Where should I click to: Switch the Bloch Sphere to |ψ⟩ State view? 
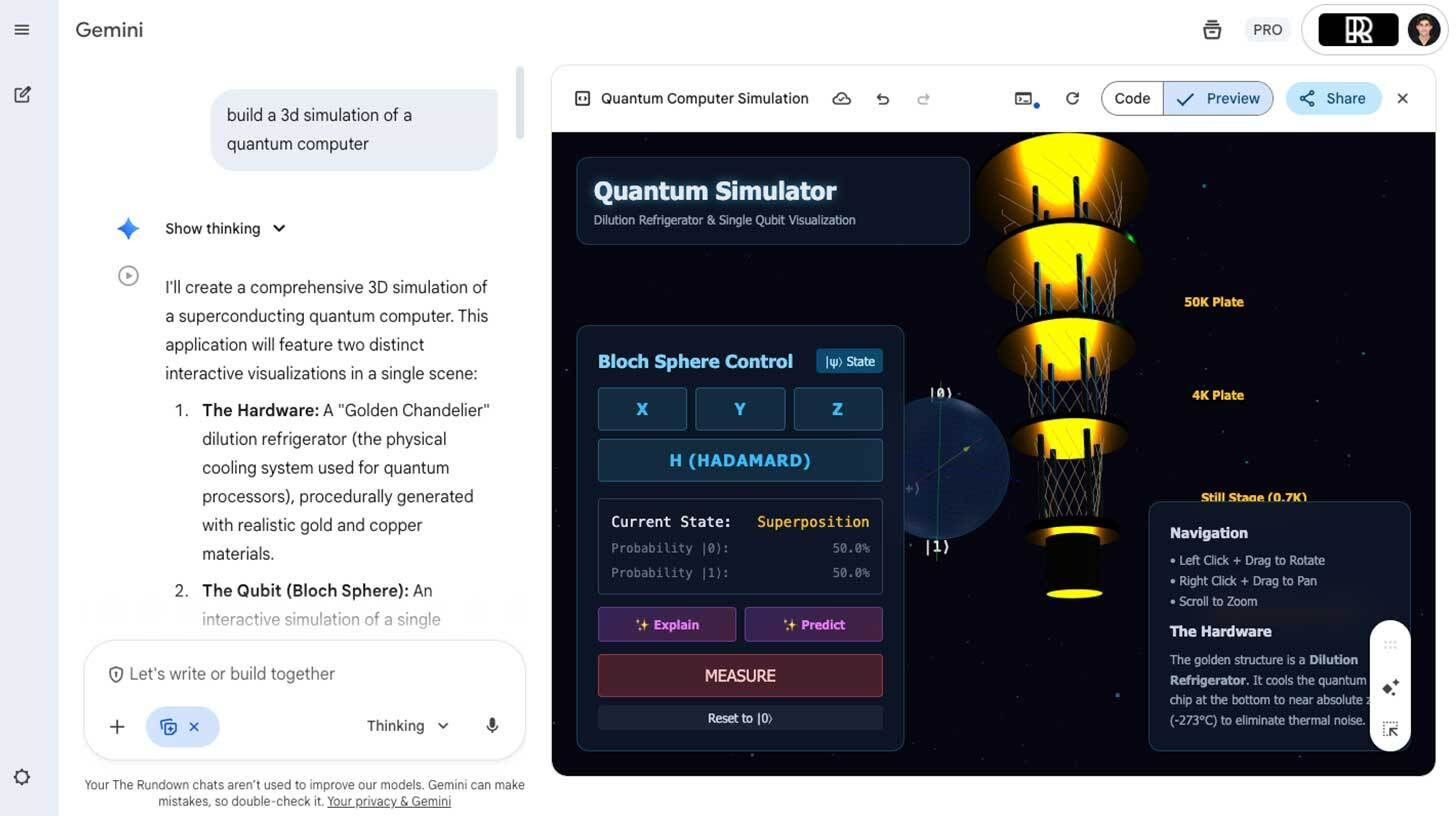pyautogui.click(x=849, y=361)
